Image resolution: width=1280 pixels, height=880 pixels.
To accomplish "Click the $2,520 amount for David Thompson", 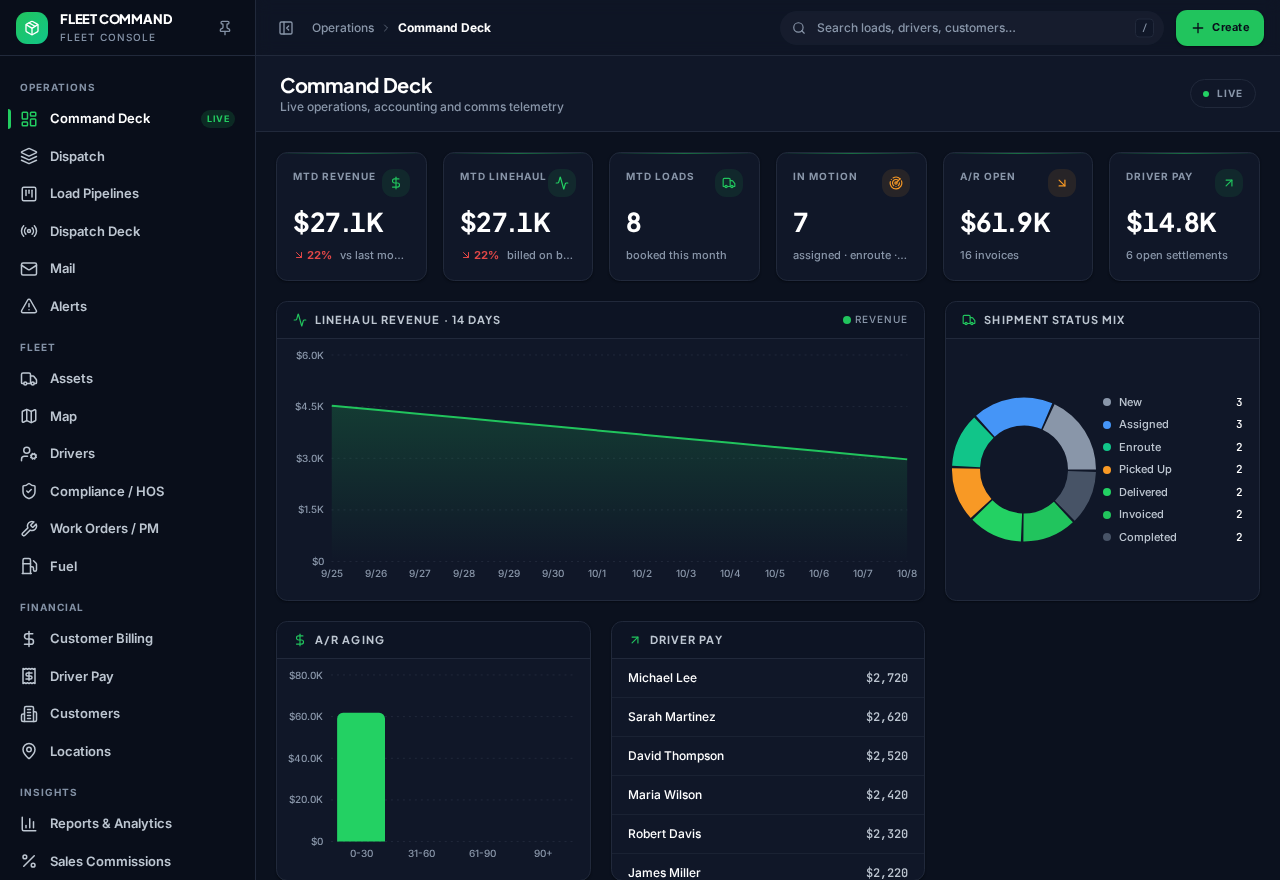I will 887,756.
